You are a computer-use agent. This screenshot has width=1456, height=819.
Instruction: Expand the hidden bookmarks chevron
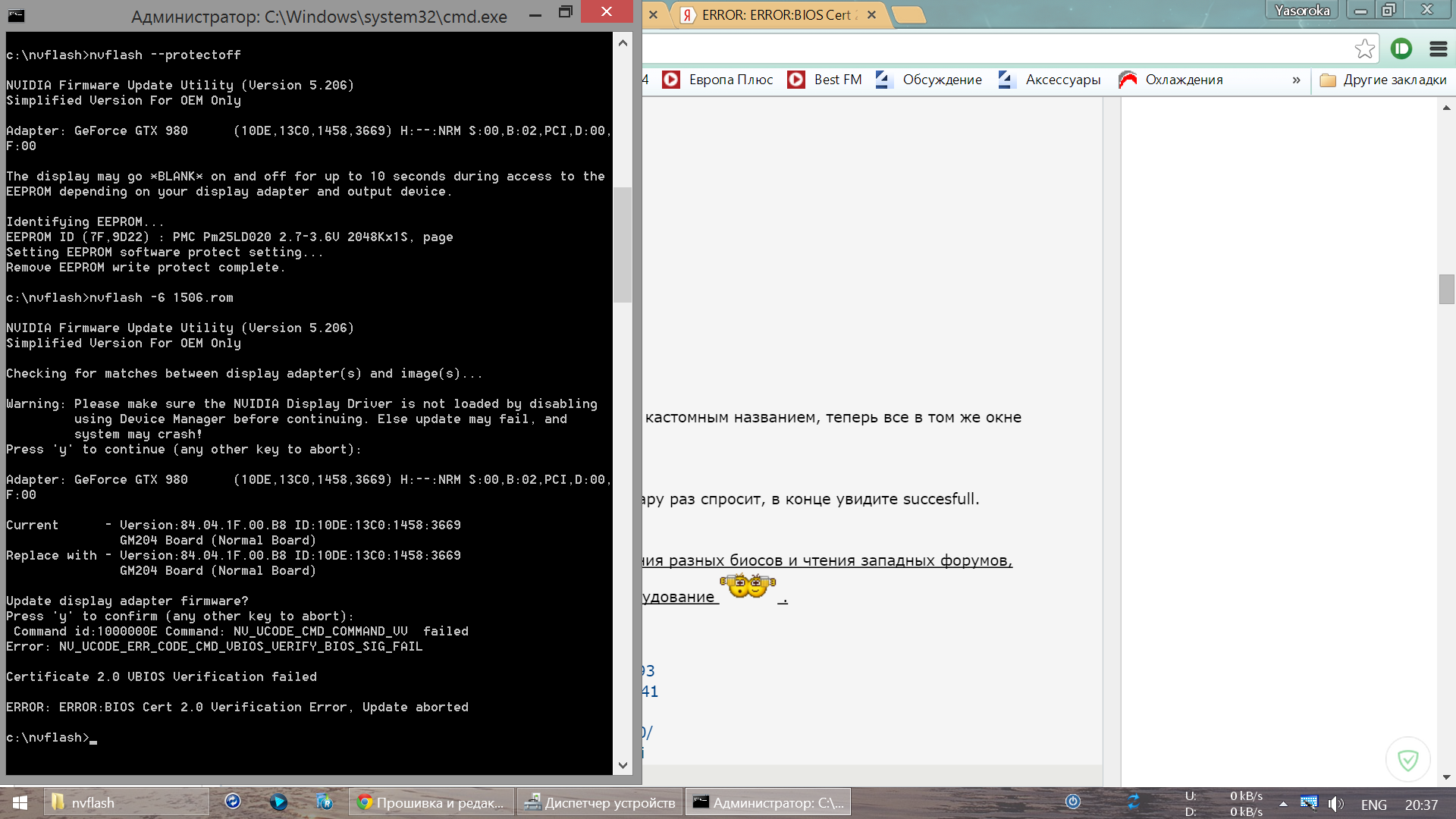[1296, 80]
